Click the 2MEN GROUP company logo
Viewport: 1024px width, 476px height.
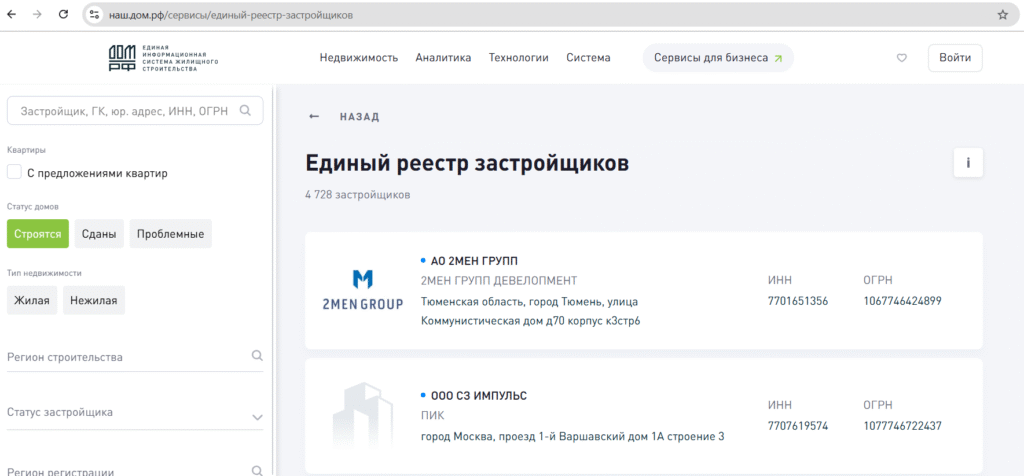click(362, 290)
